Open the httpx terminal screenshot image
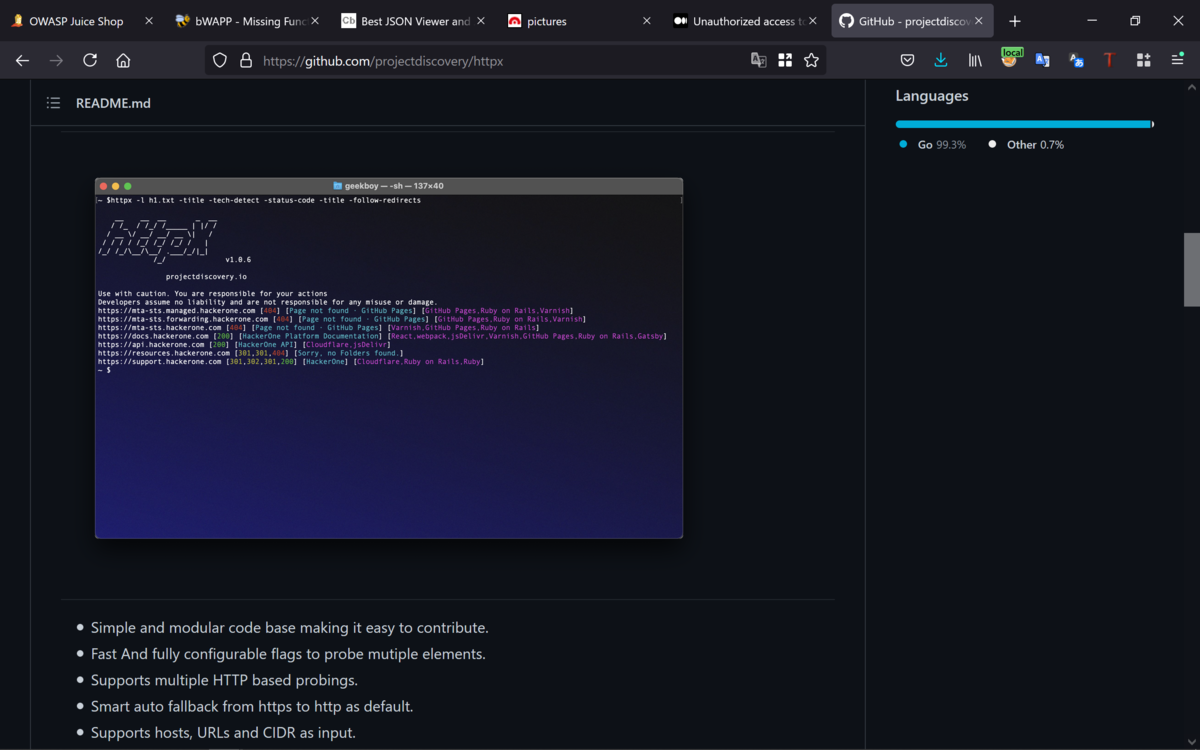 [389, 358]
